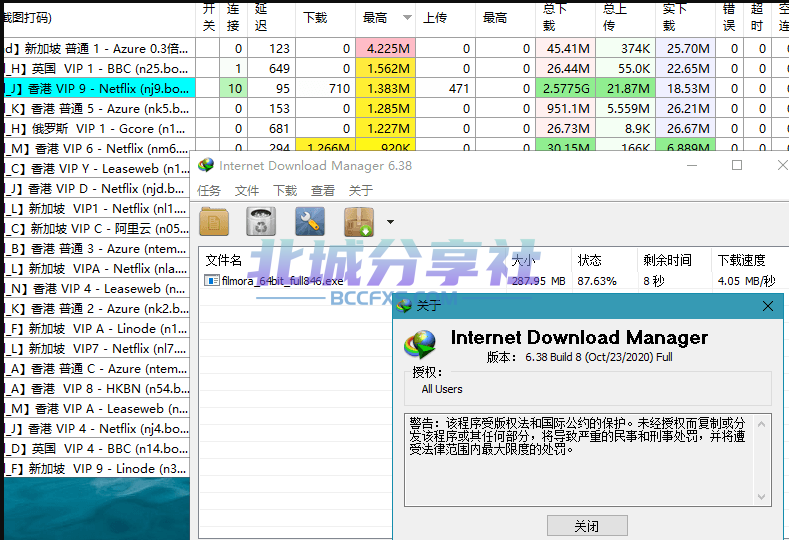789x540 pixels.
Task: Click the package download icon in IDM toolbar
Action: pos(358,221)
